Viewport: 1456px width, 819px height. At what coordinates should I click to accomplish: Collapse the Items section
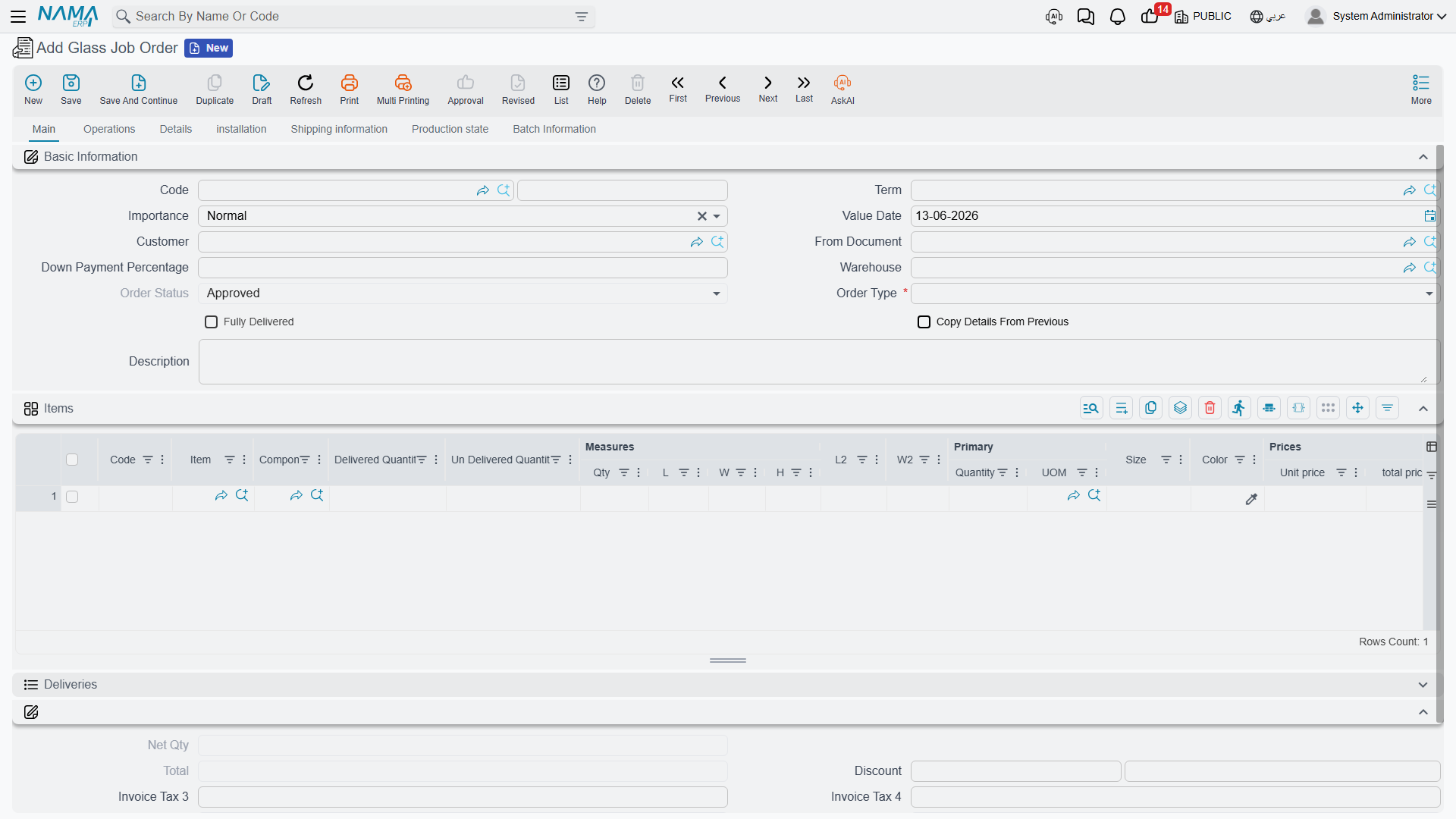pos(1423,409)
